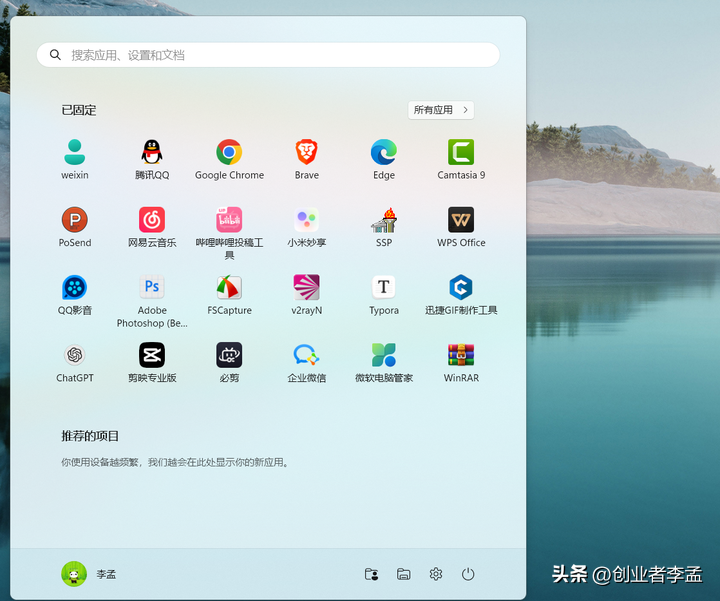The image size is (720, 601).
Task: Launch the Brave browser
Action: (x=306, y=159)
